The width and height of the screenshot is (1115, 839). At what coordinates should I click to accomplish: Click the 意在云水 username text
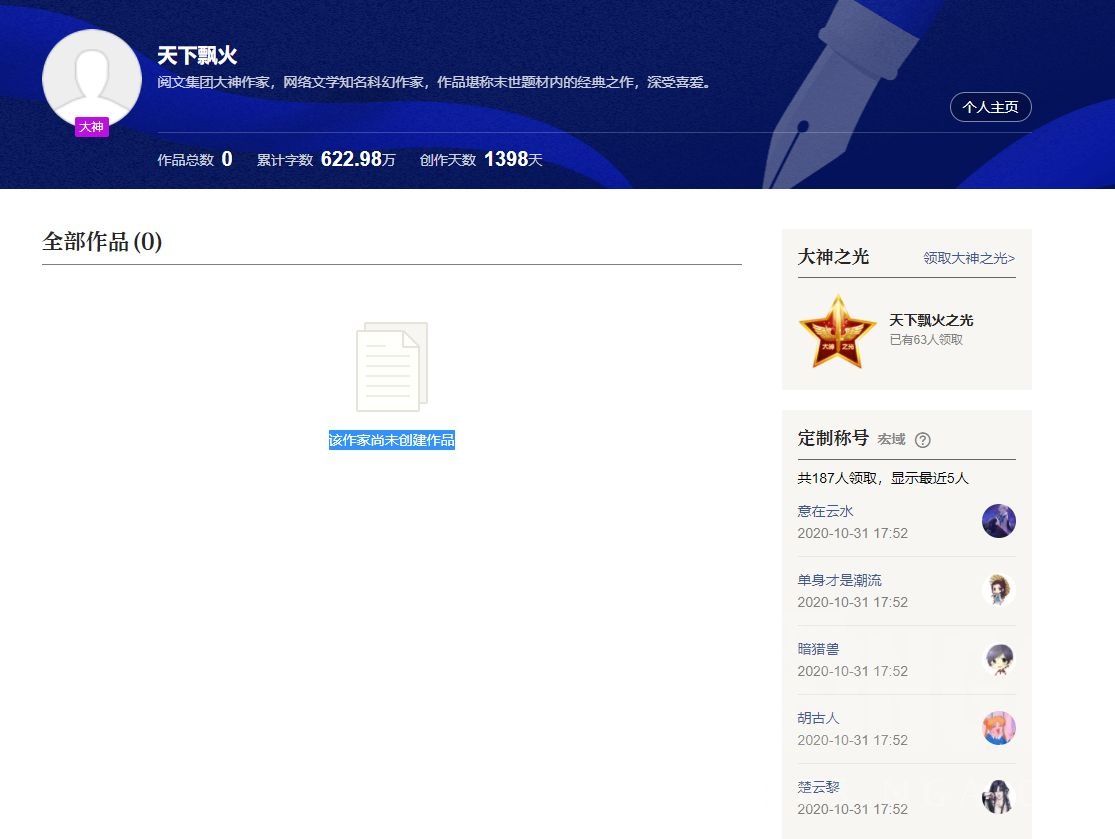click(x=825, y=511)
